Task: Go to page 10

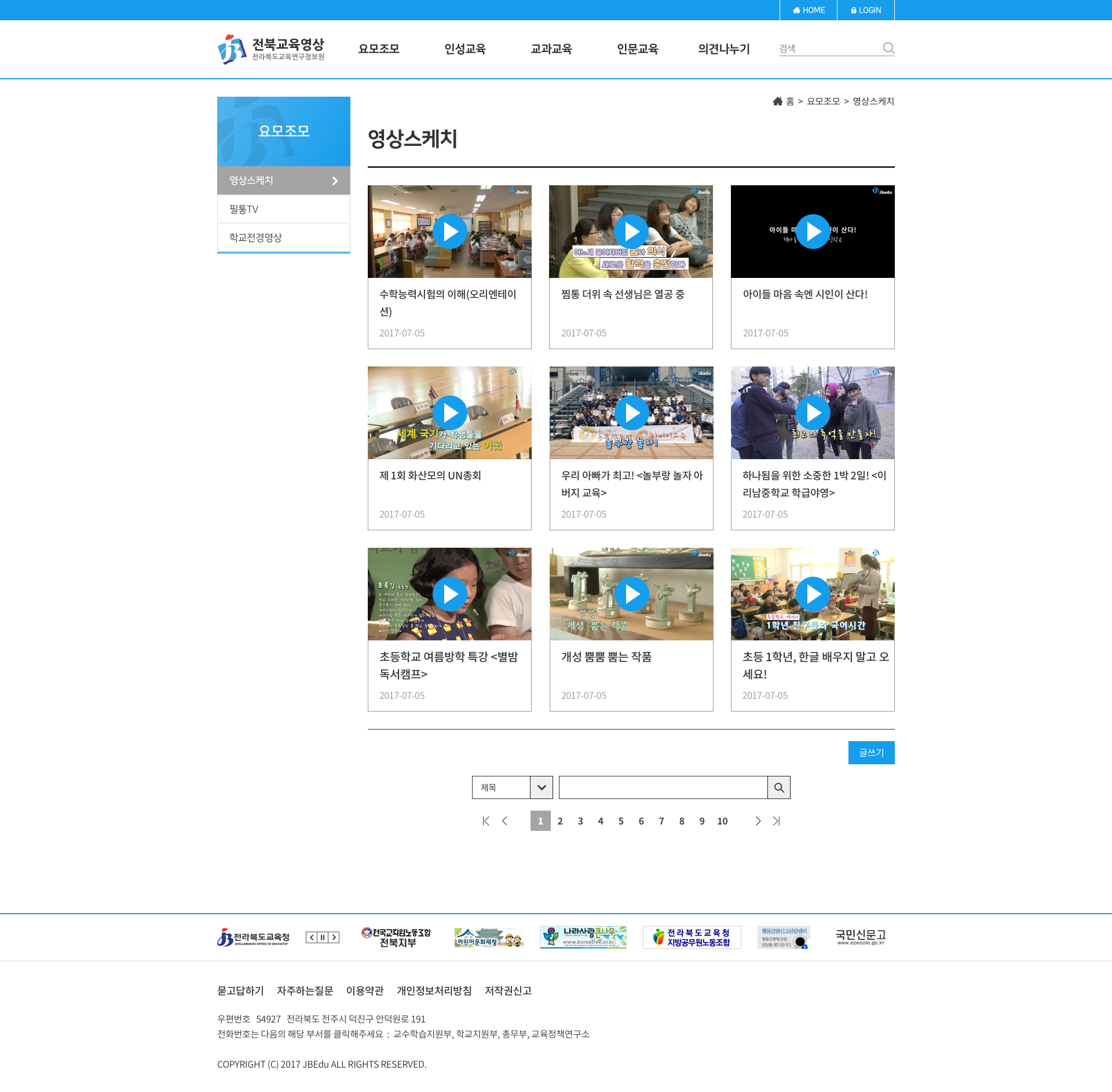Action: coord(722,821)
